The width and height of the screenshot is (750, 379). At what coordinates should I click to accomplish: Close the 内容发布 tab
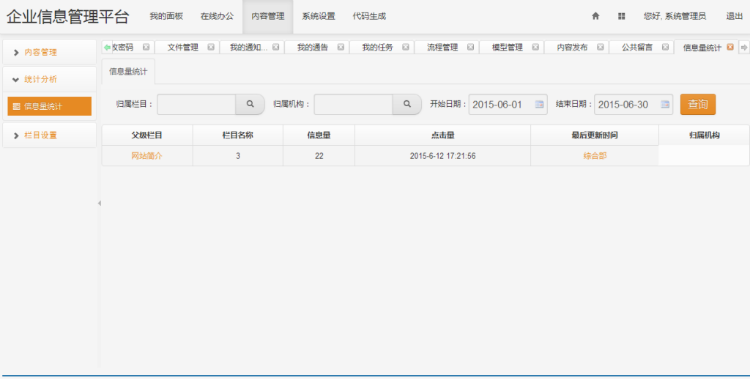tap(600, 47)
